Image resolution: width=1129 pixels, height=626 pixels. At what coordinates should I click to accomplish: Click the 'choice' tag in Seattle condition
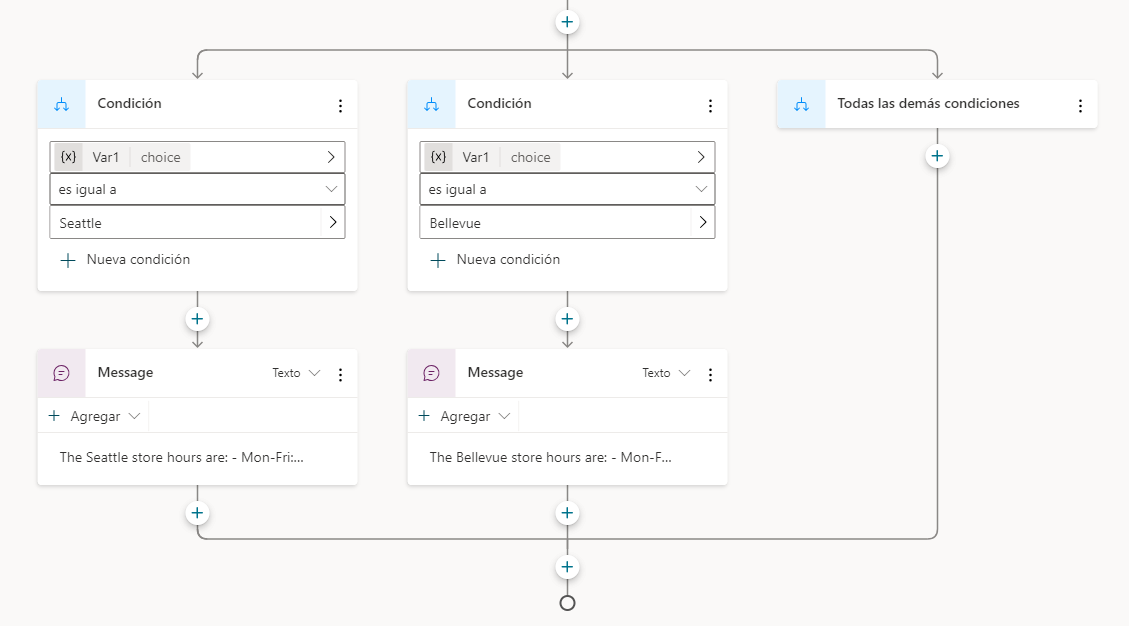[x=161, y=157]
